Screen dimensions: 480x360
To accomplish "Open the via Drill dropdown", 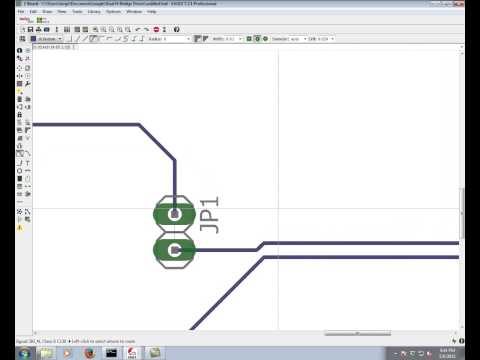I will pos(325,39).
